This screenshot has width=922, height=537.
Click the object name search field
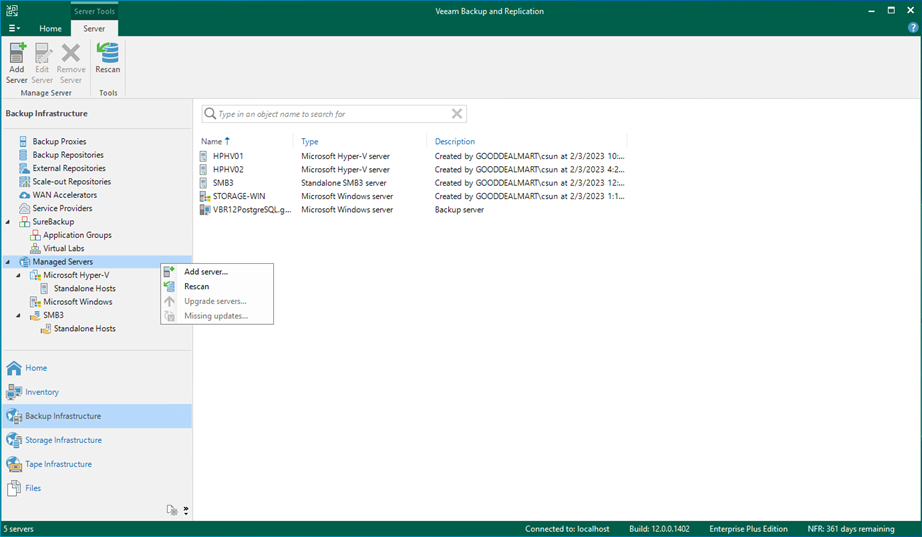pyautogui.click(x=334, y=114)
